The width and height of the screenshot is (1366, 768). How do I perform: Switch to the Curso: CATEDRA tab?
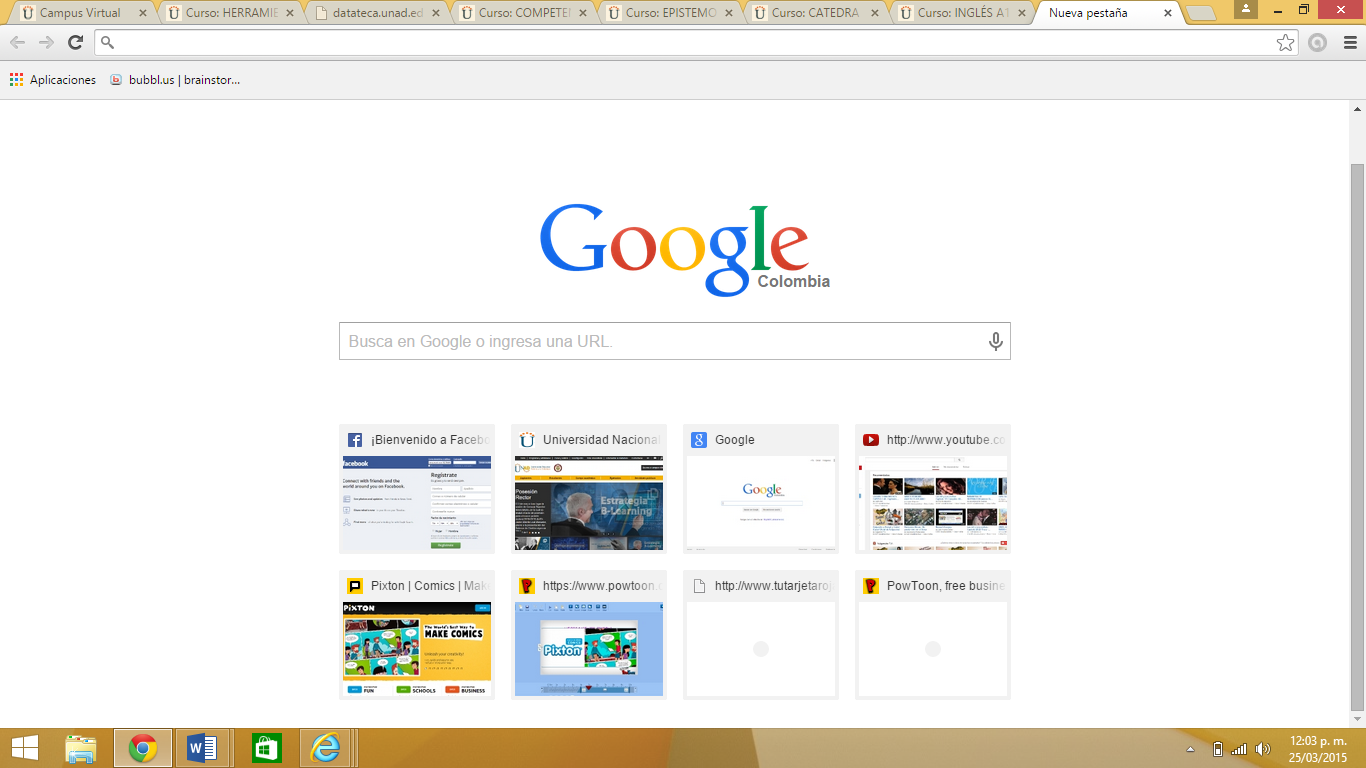tap(815, 13)
